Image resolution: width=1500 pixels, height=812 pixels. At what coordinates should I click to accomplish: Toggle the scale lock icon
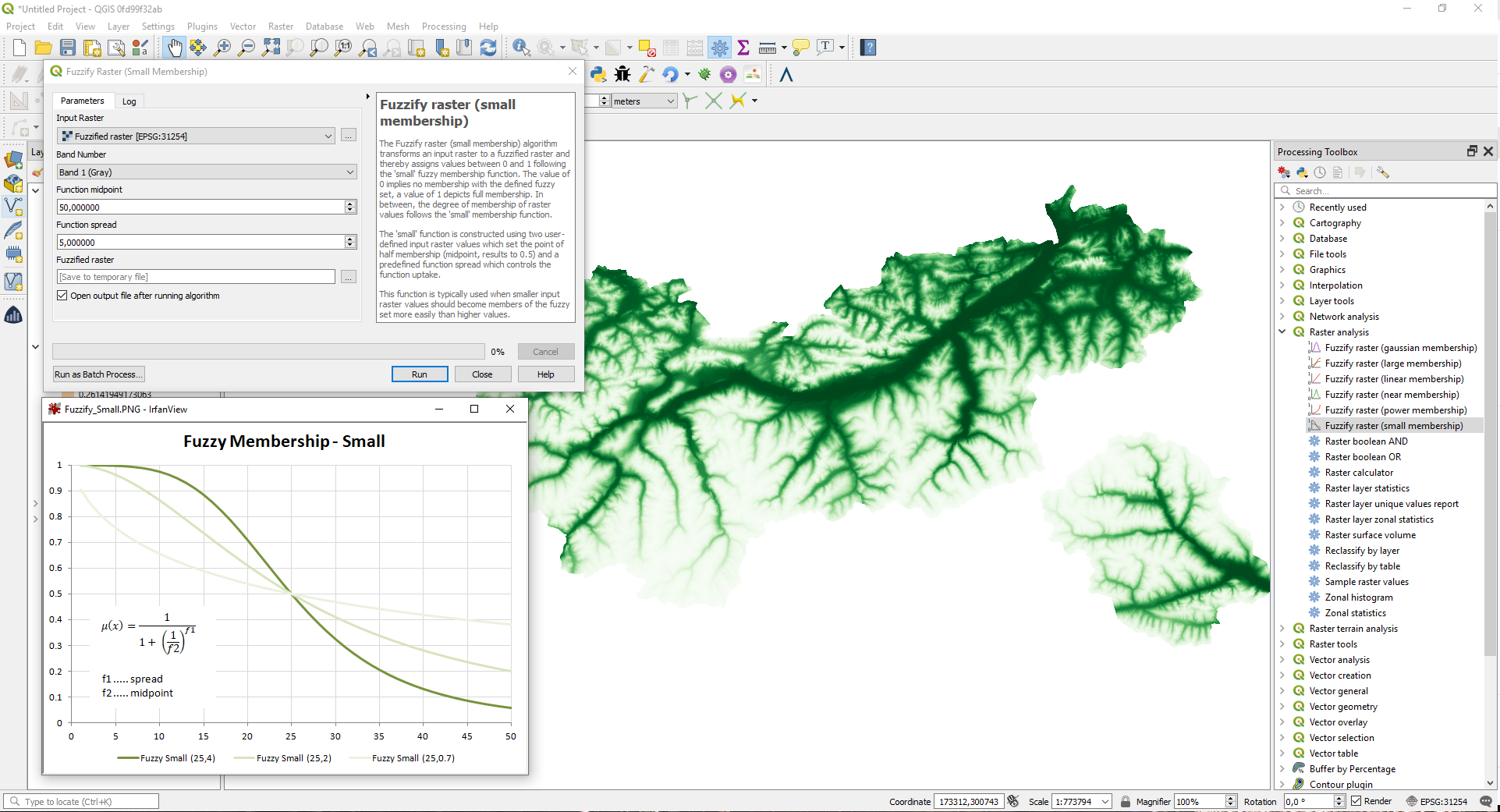click(x=1125, y=801)
